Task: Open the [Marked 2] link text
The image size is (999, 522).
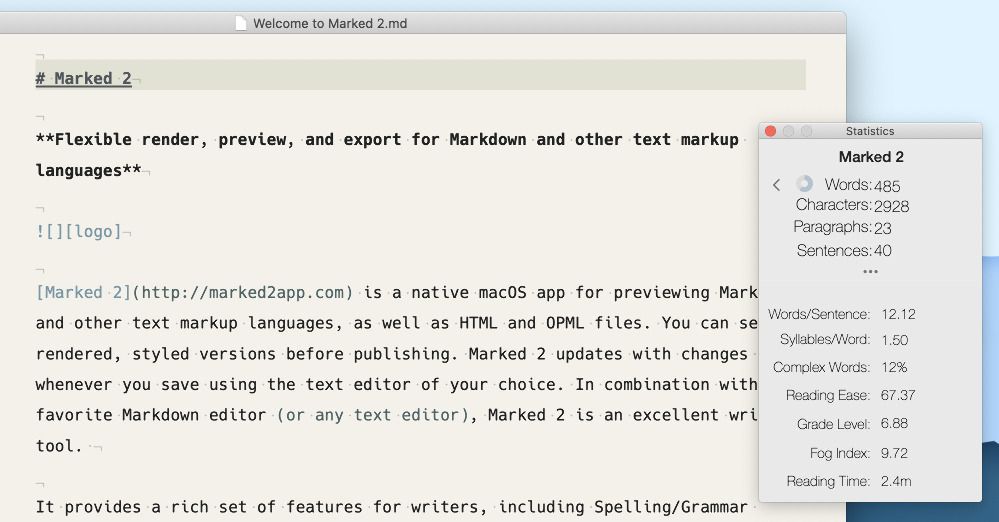Action: [83, 293]
